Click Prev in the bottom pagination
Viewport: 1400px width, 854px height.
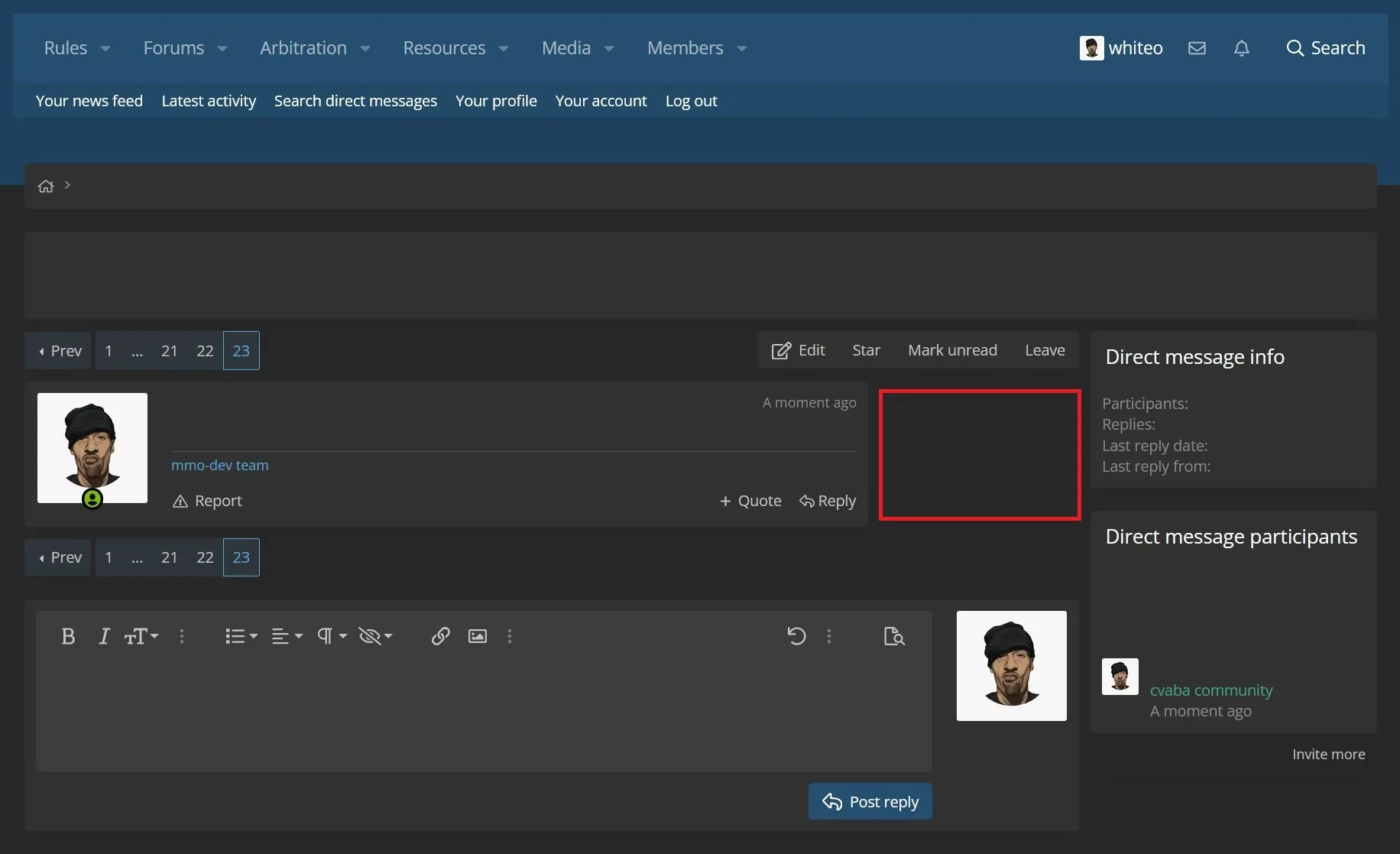click(x=58, y=557)
